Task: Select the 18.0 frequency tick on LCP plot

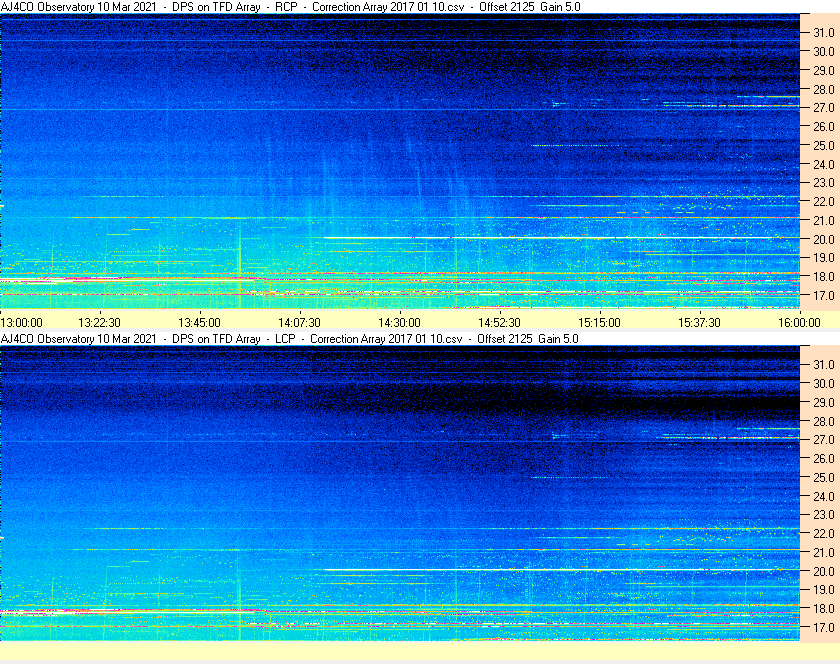Action: [x=824, y=609]
